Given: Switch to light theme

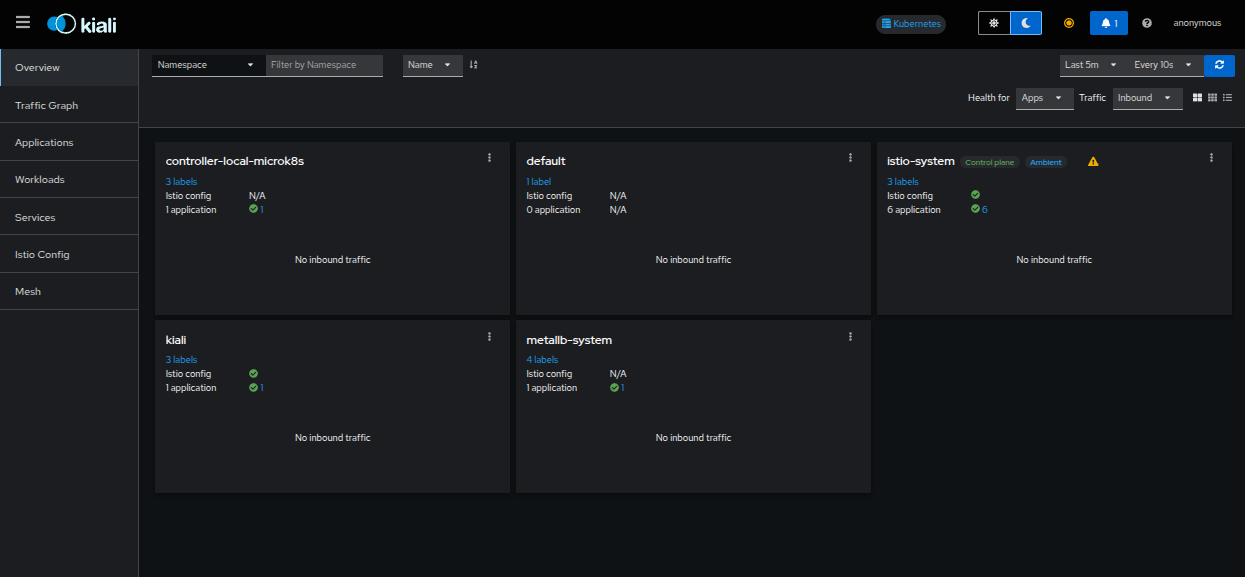Looking at the screenshot, I should pos(993,23).
